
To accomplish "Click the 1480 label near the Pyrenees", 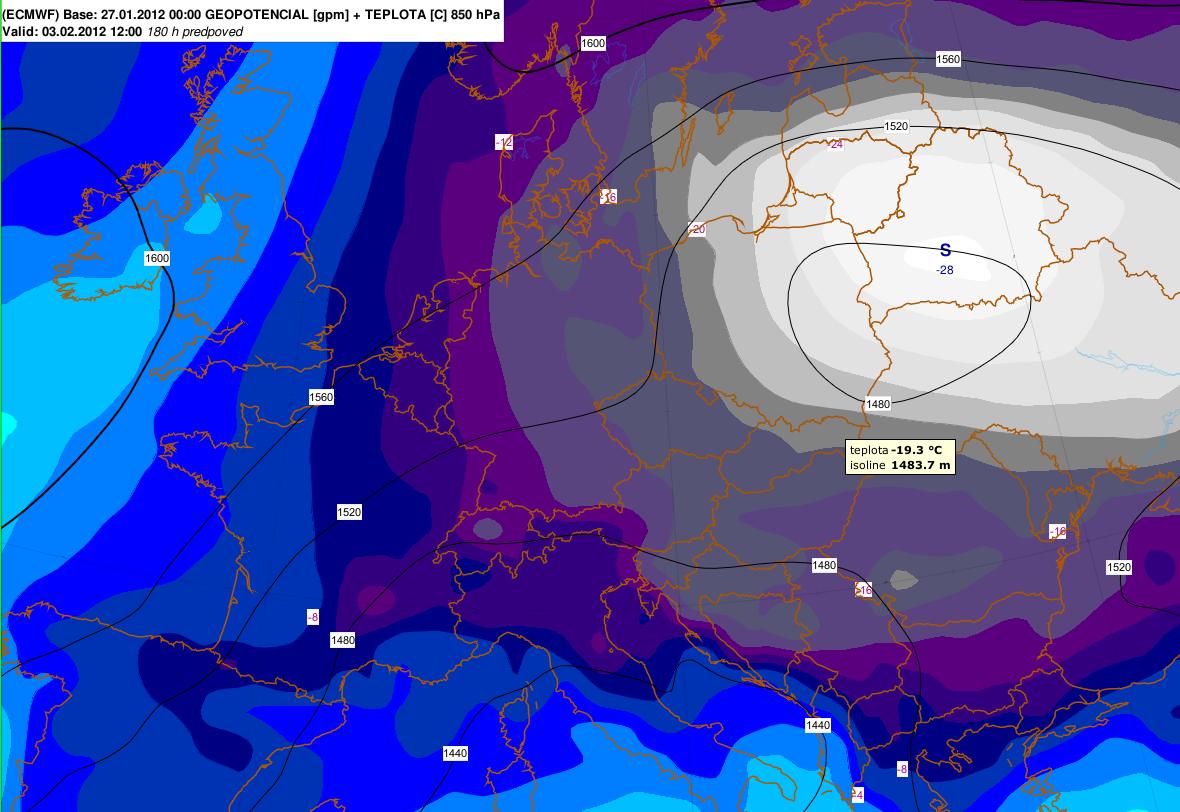I will 342,640.
